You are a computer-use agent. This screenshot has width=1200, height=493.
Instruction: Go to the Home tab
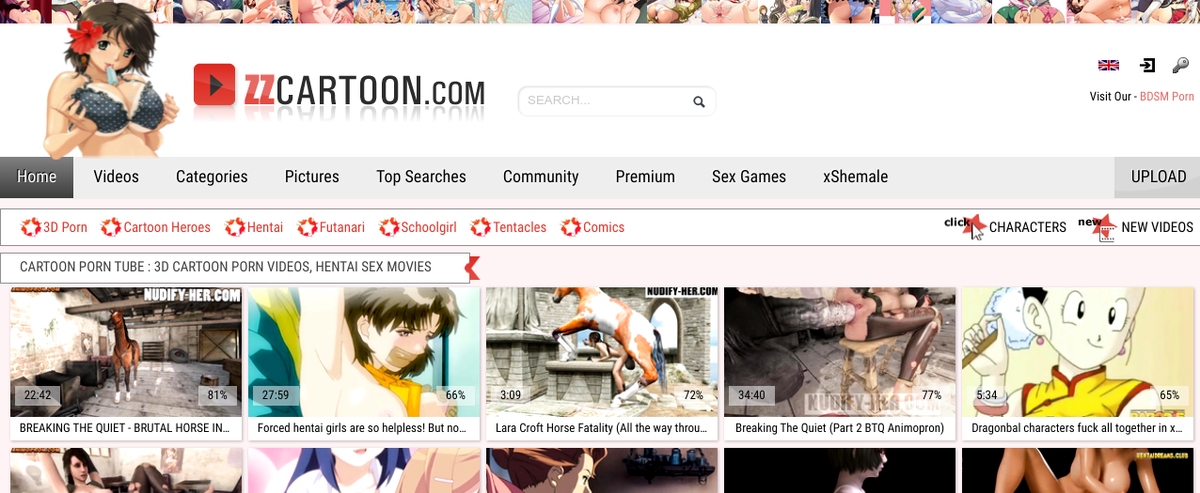pos(37,177)
